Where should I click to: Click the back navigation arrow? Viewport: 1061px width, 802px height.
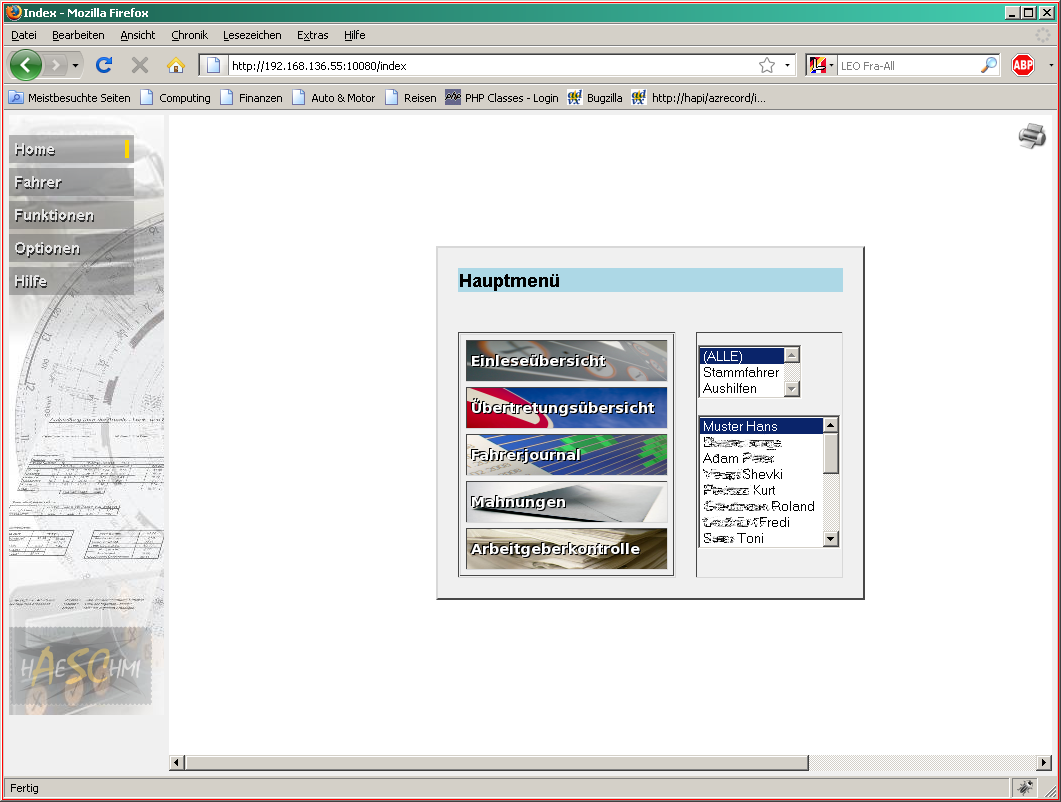[x=26, y=66]
